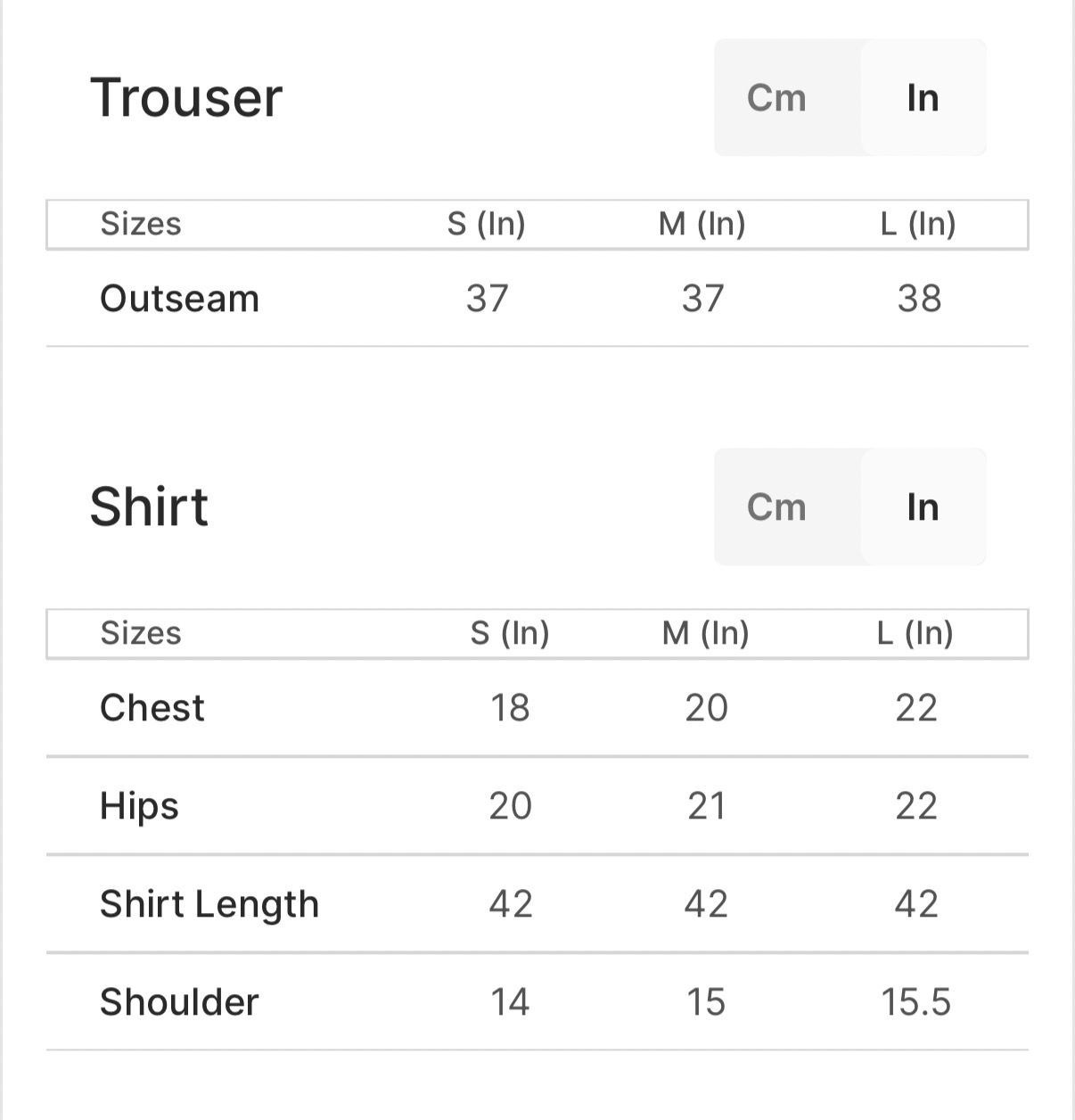Click the Chest row label
The image size is (1075, 1120).
[x=152, y=708]
